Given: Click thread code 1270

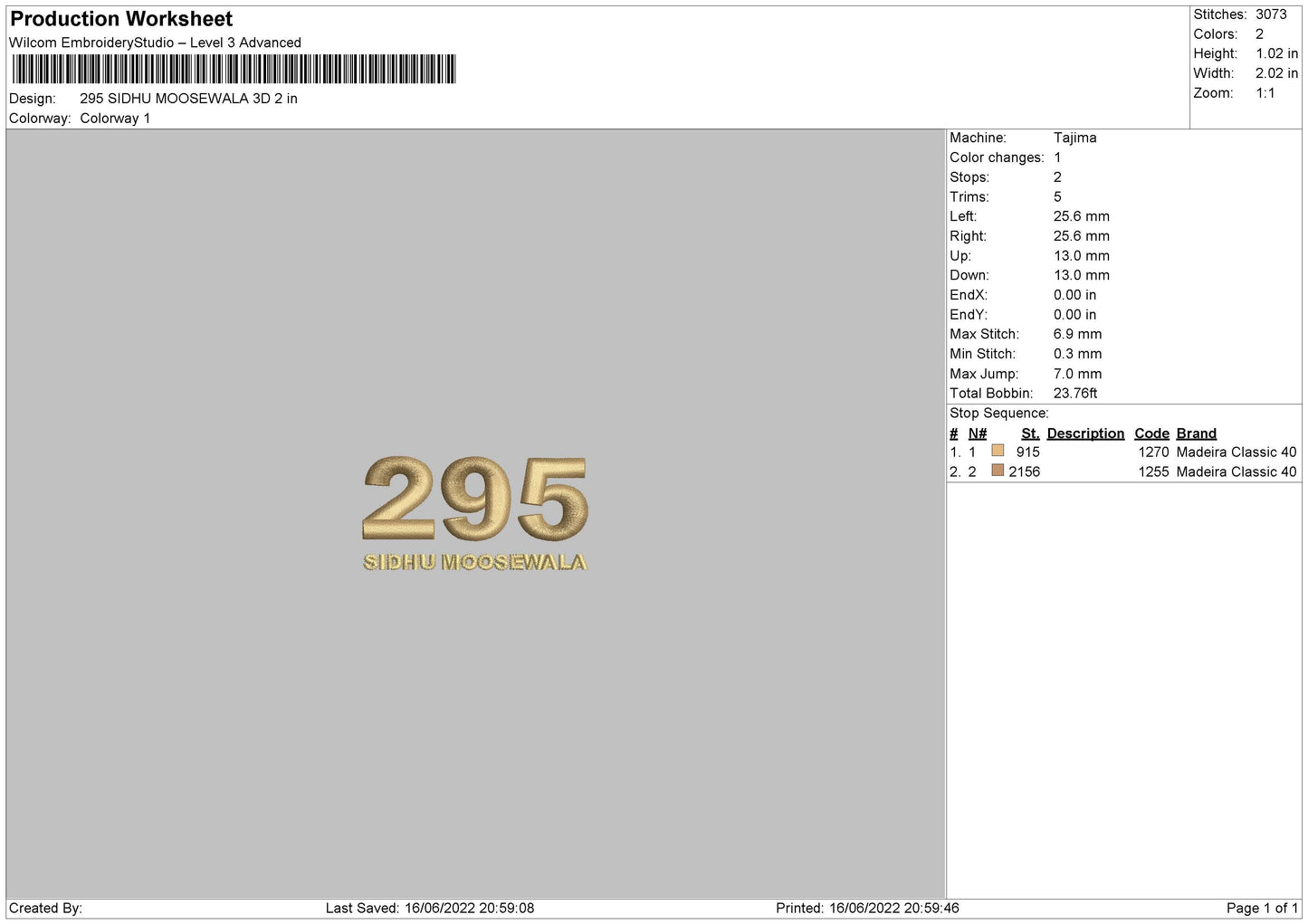Looking at the screenshot, I should (x=1153, y=452).
